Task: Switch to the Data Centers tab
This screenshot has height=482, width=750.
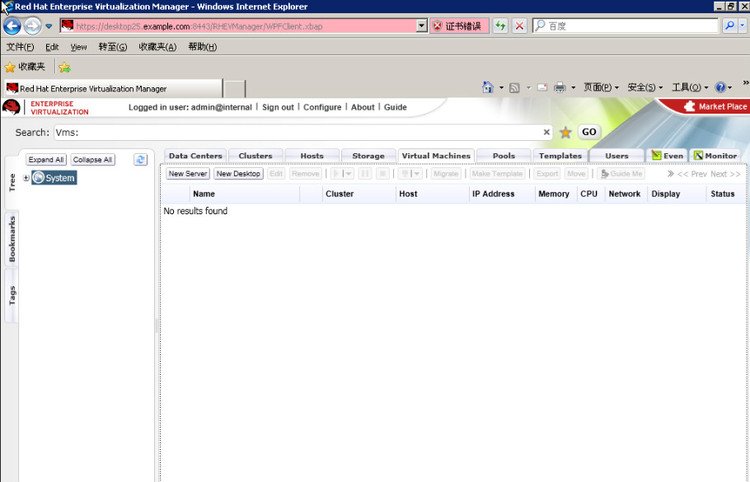Action: (195, 156)
